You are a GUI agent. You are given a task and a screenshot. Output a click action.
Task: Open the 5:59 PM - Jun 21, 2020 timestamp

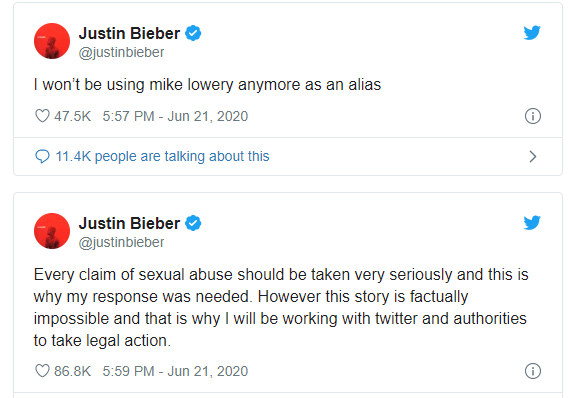pos(175,371)
